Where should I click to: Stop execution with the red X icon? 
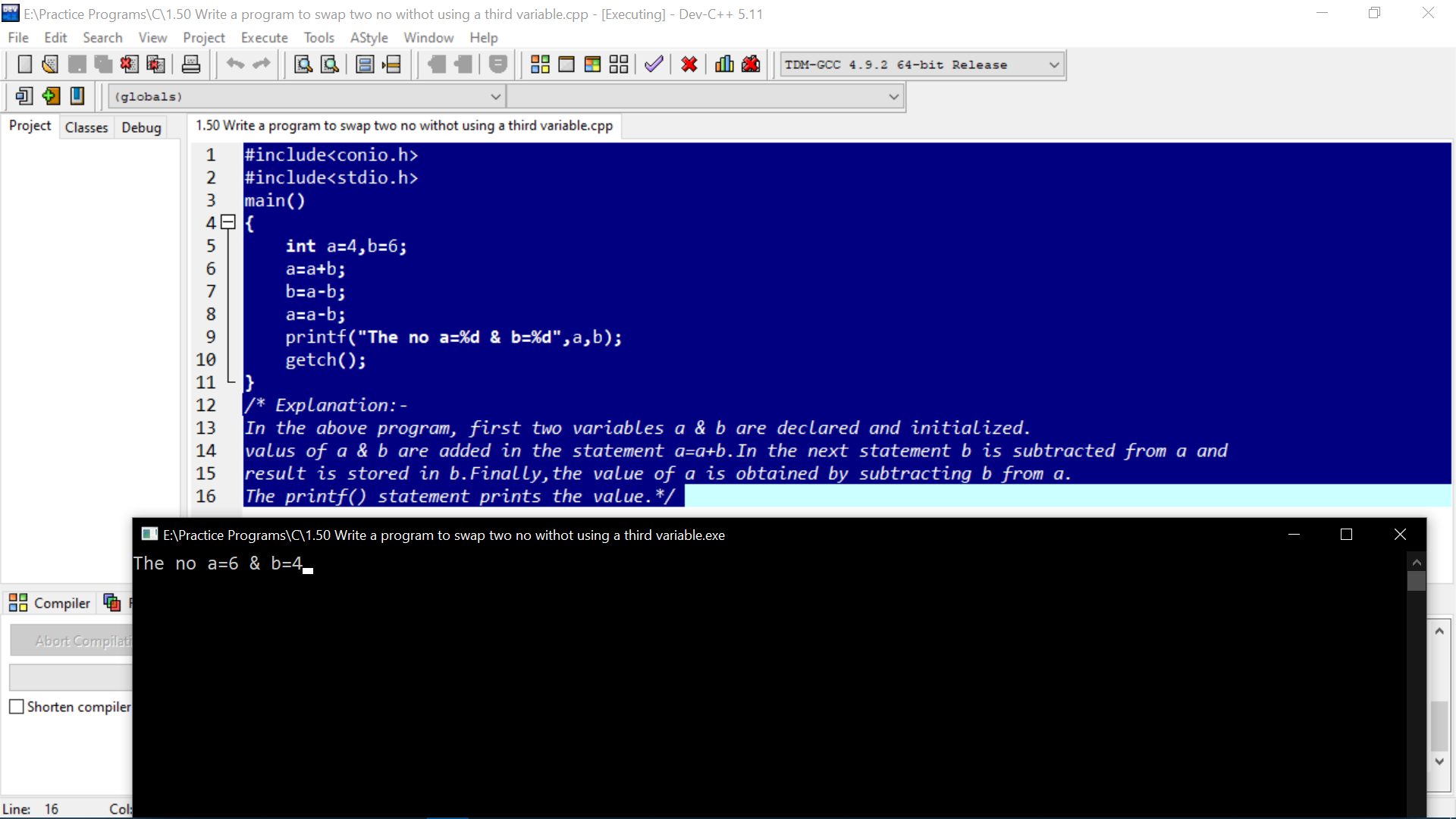tap(689, 64)
